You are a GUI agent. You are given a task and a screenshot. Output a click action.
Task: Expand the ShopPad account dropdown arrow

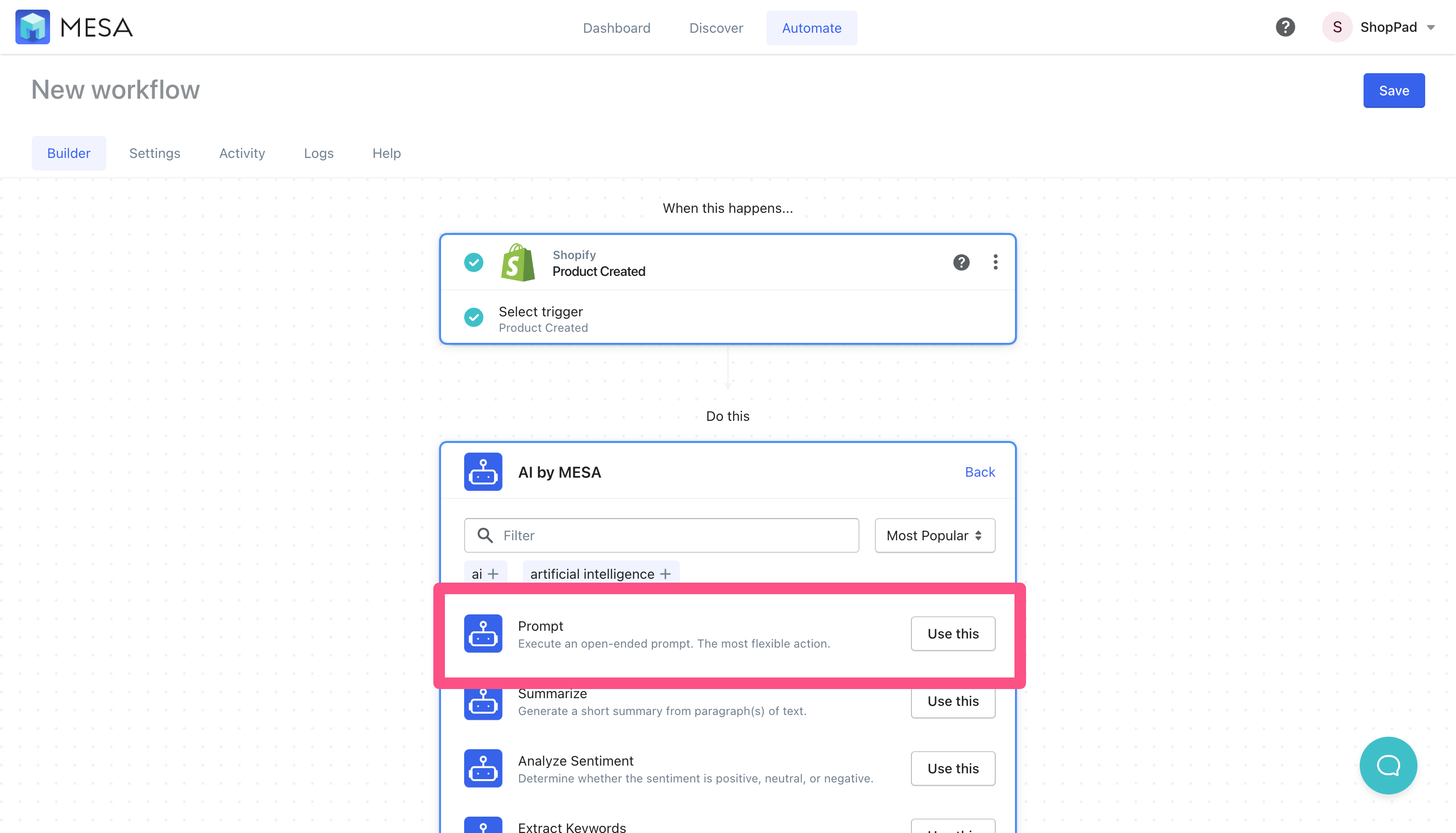(x=1431, y=27)
